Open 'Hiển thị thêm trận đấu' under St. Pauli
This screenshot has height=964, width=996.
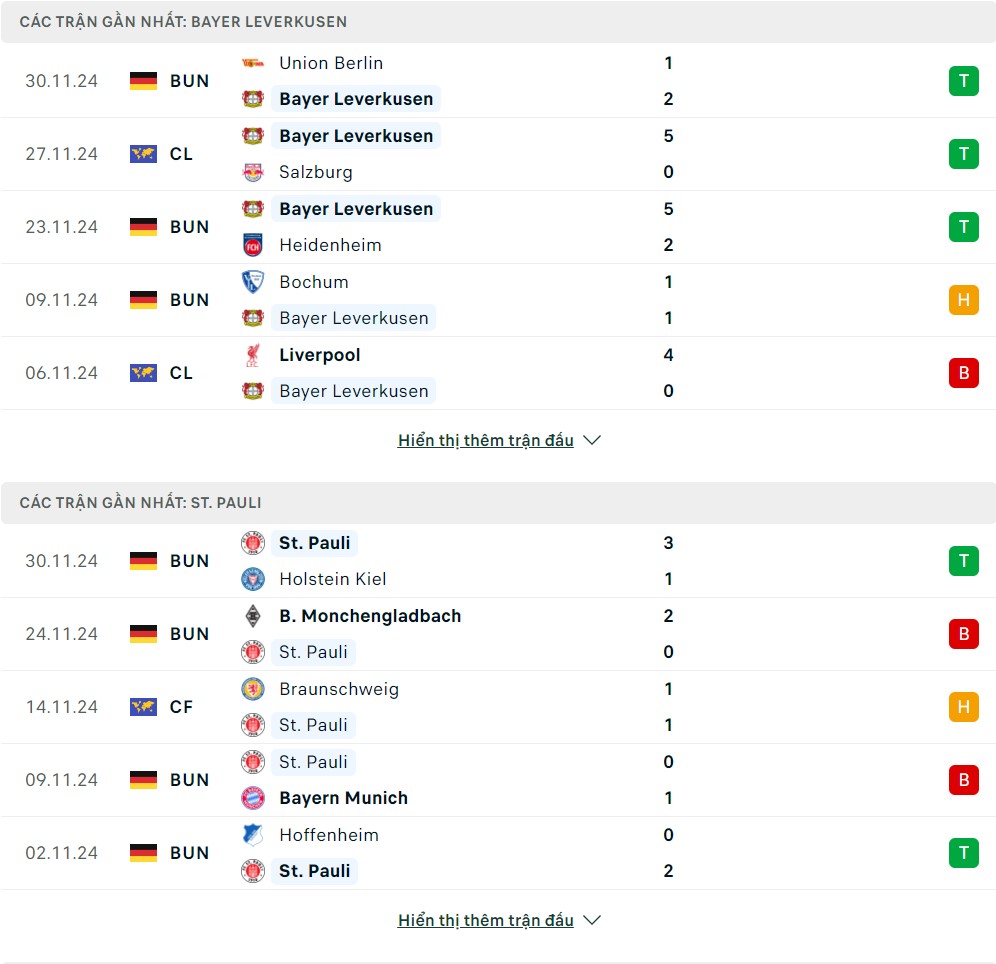(486, 920)
